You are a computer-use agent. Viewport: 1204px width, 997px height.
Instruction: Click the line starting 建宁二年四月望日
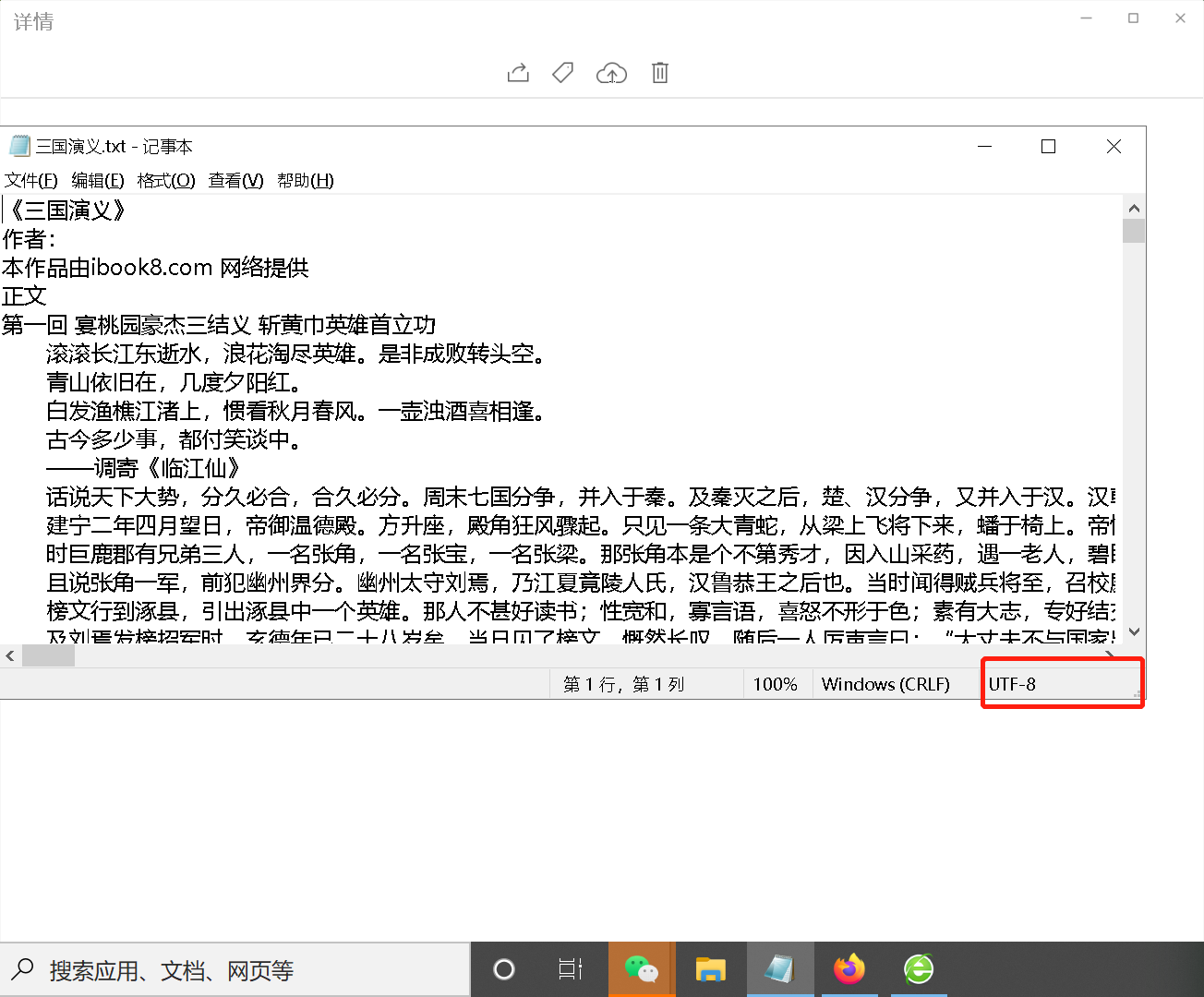click(581, 525)
